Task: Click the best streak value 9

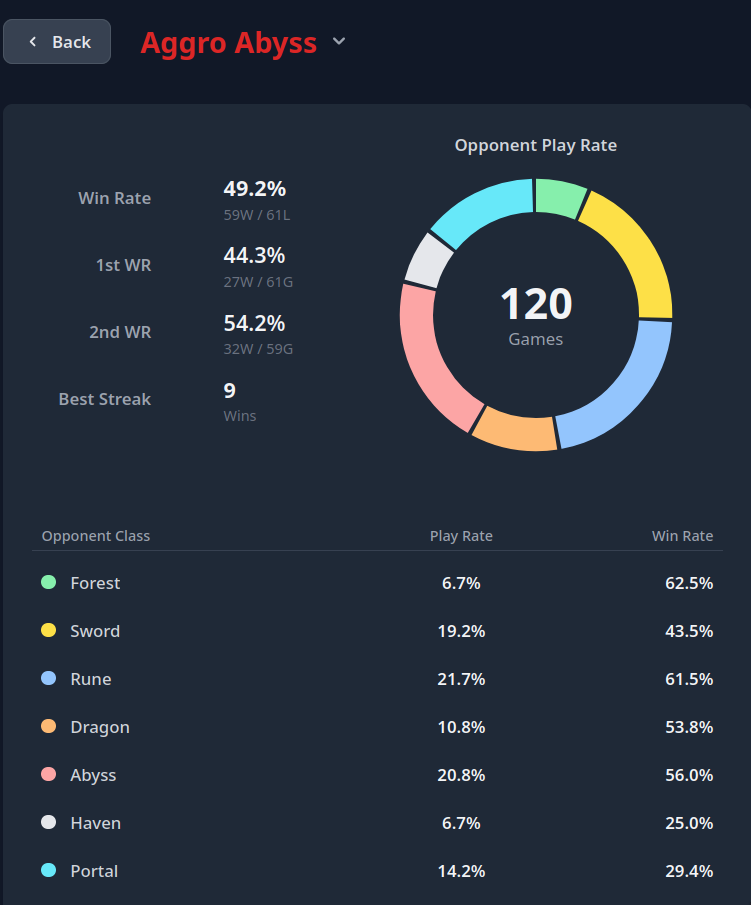Action: [230, 391]
